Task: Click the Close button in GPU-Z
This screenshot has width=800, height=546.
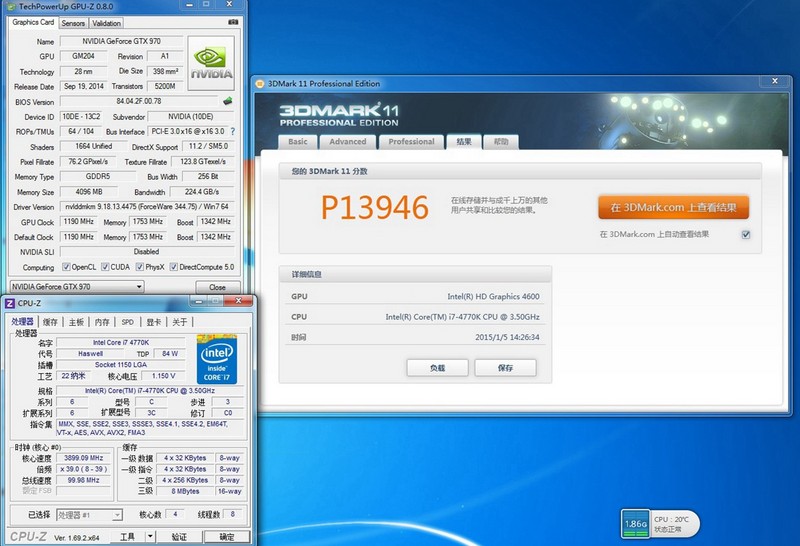Action: point(217,287)
